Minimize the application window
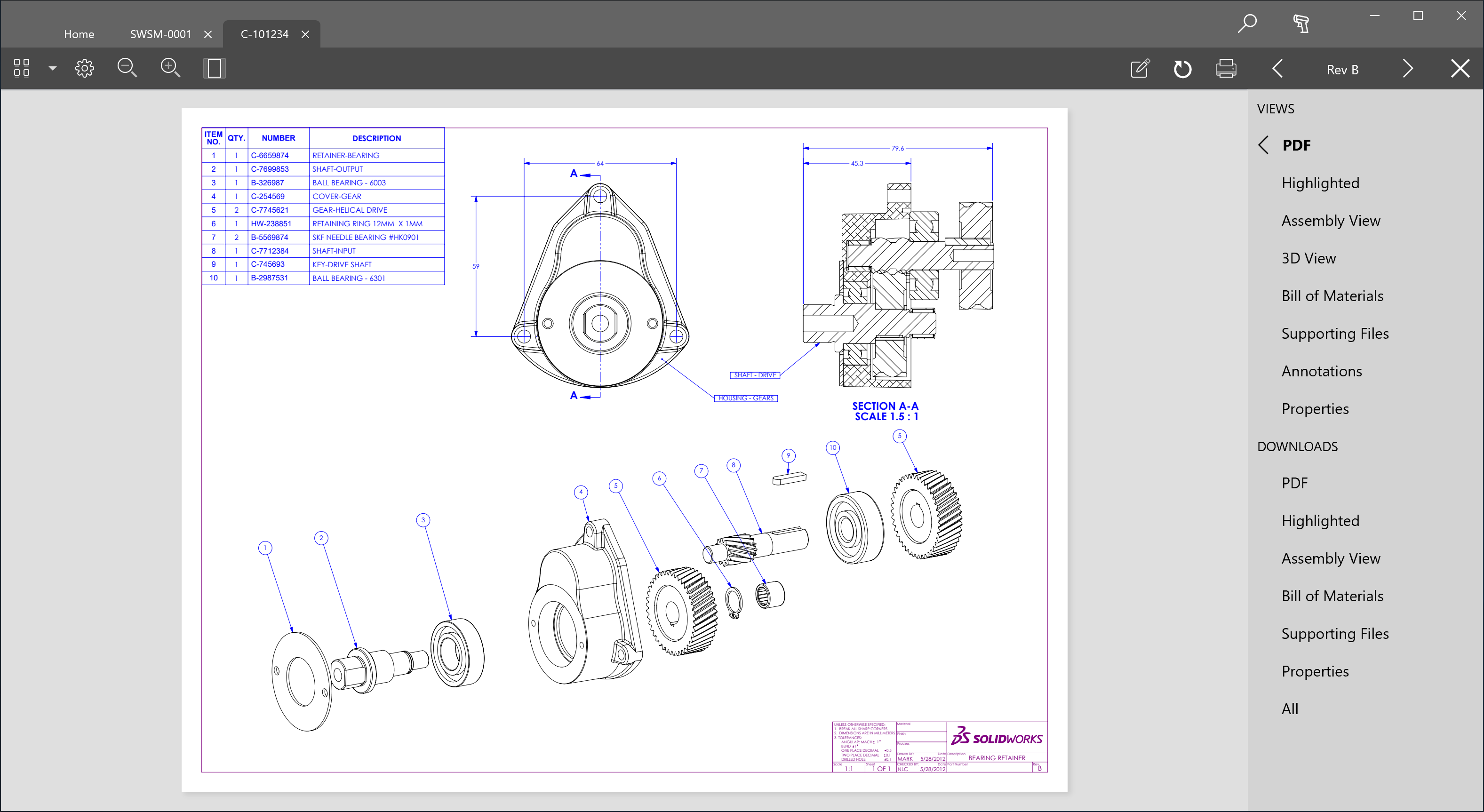Screen dimensions: 1484x812 click(x=1374, y=16)
